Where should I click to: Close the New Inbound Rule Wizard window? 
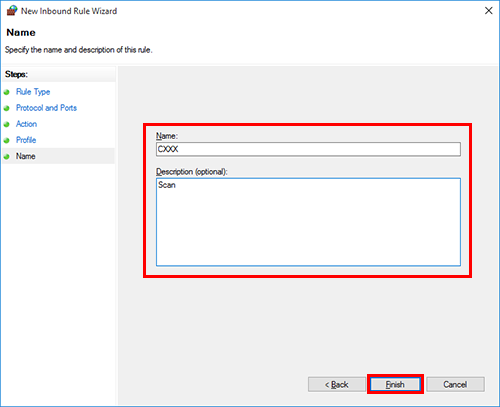488,11
